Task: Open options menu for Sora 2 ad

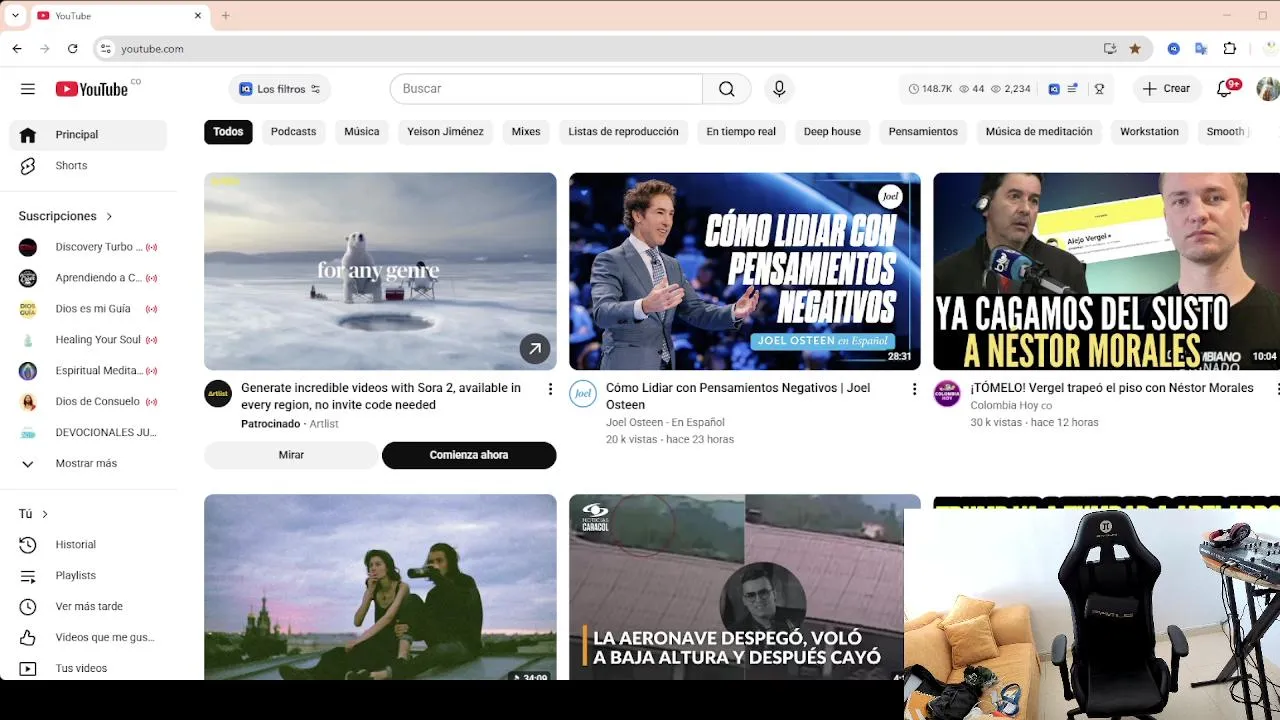Action: [549, 389]
